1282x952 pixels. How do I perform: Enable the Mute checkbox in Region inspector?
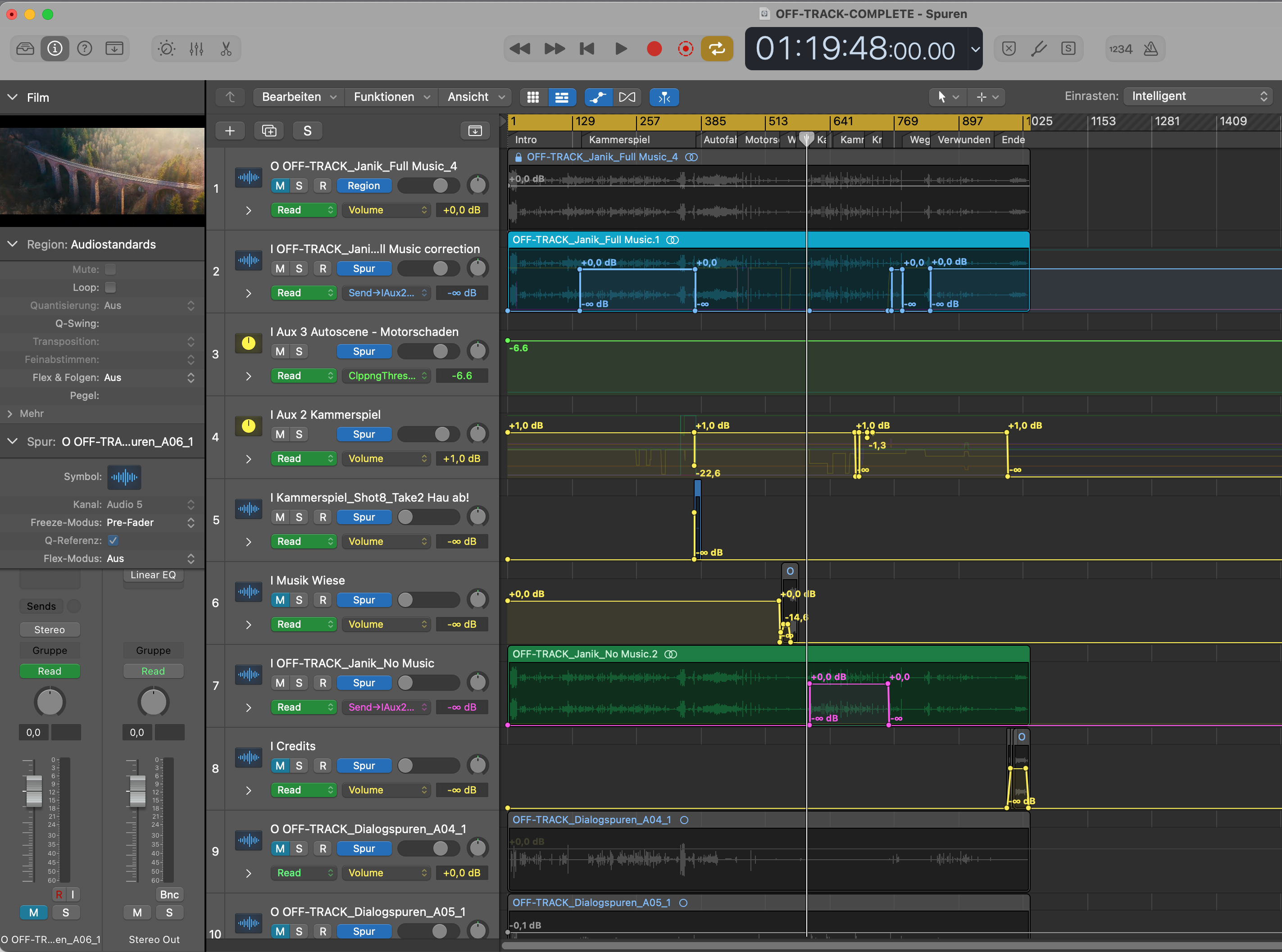click(111, 269)
